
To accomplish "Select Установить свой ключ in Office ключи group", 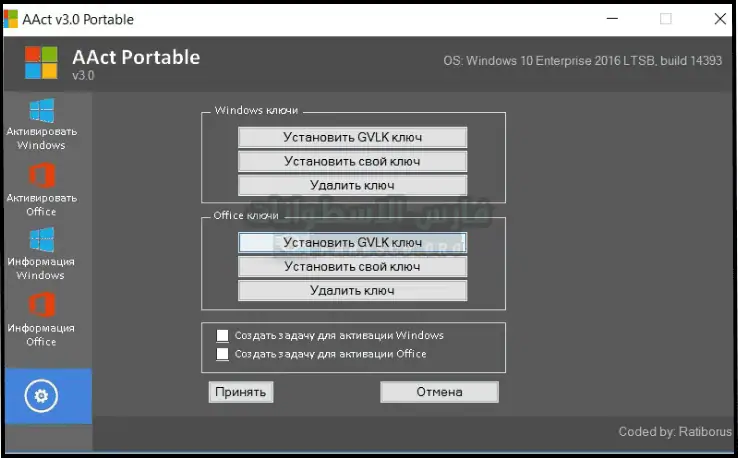I will point(352,267).
